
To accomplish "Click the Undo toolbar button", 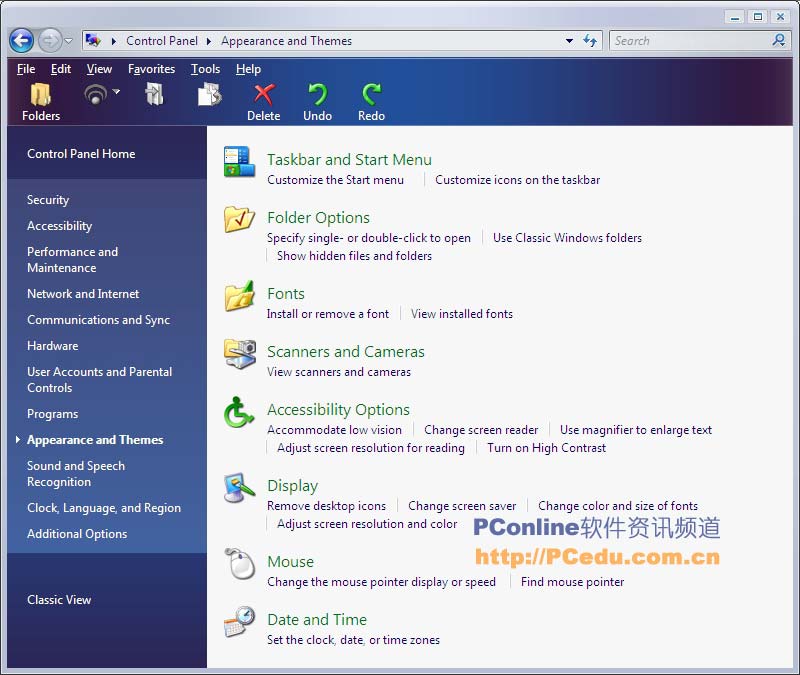I will tap(317, 102).
